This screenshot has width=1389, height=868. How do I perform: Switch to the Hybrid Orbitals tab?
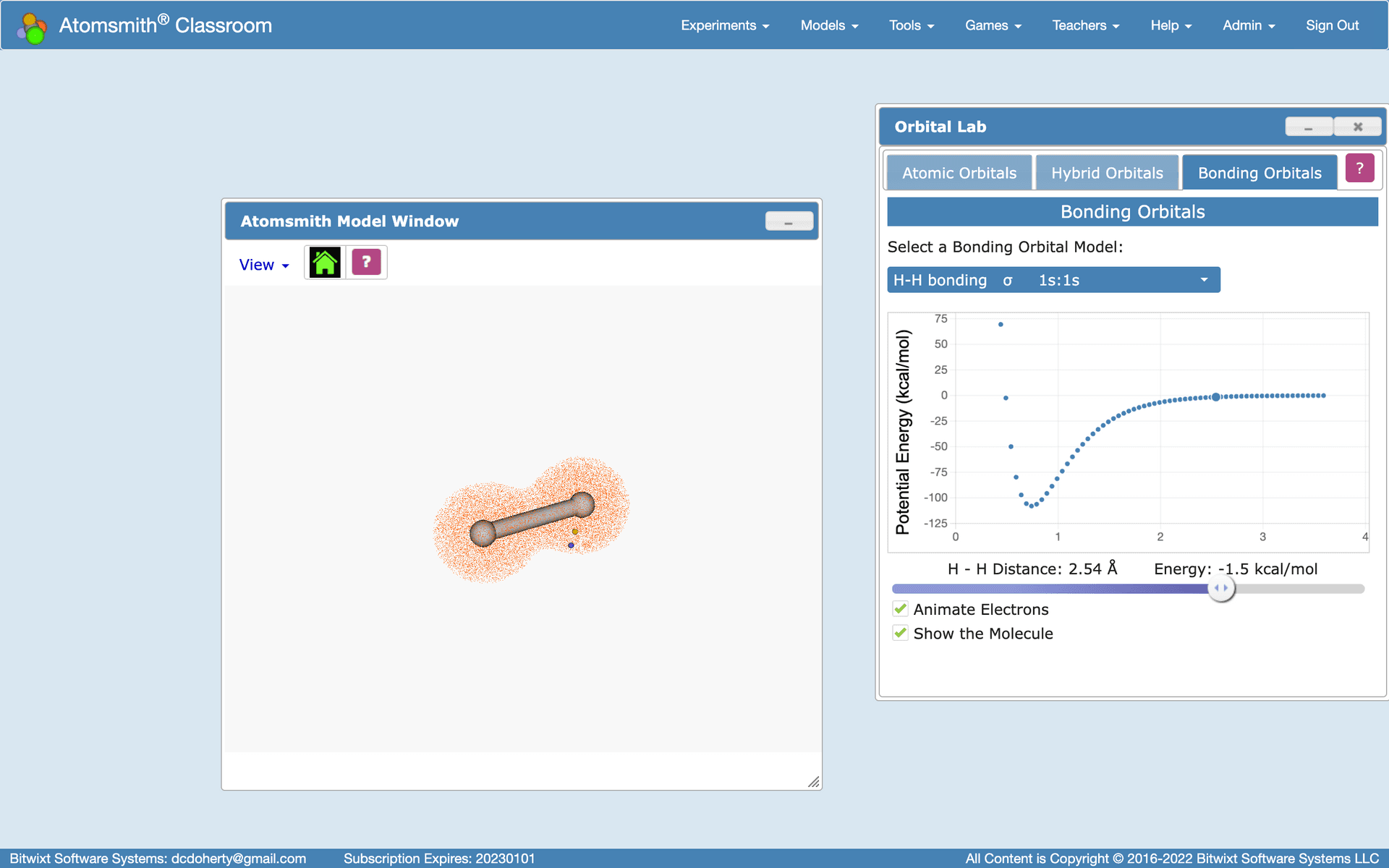(x=1107, y=173)
